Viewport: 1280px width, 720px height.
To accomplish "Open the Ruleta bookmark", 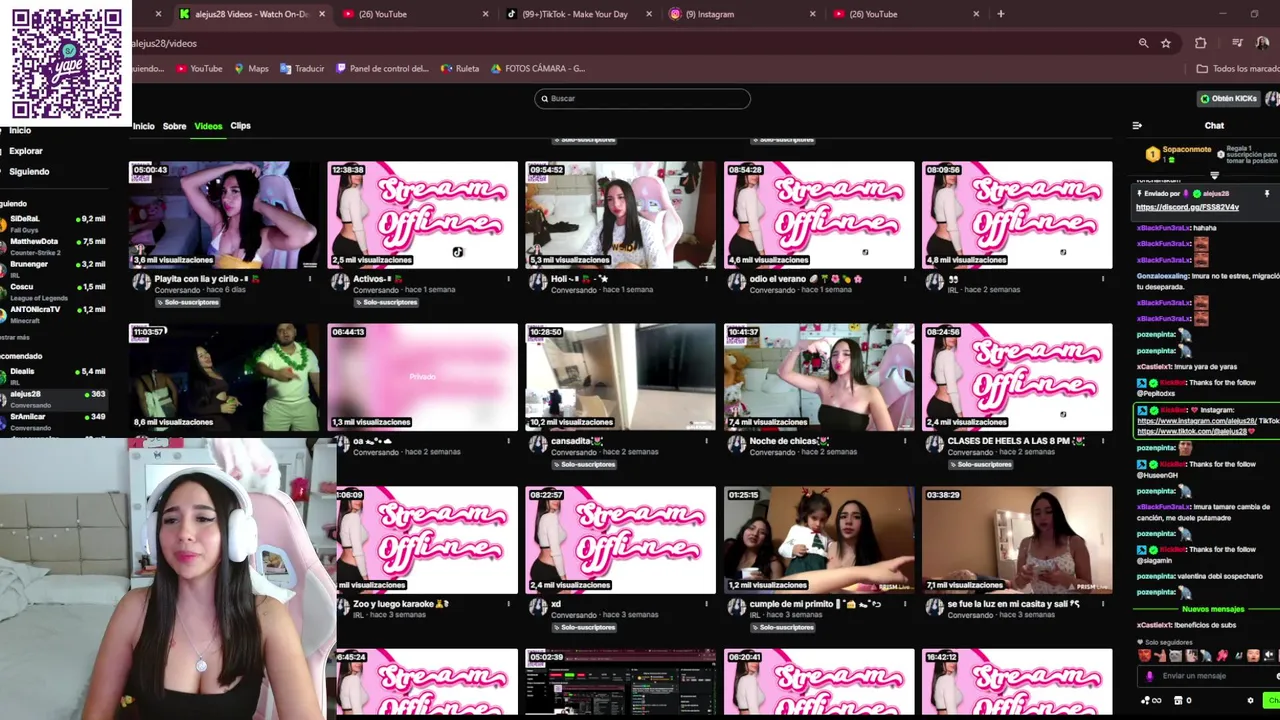I will tap(460, 69).
